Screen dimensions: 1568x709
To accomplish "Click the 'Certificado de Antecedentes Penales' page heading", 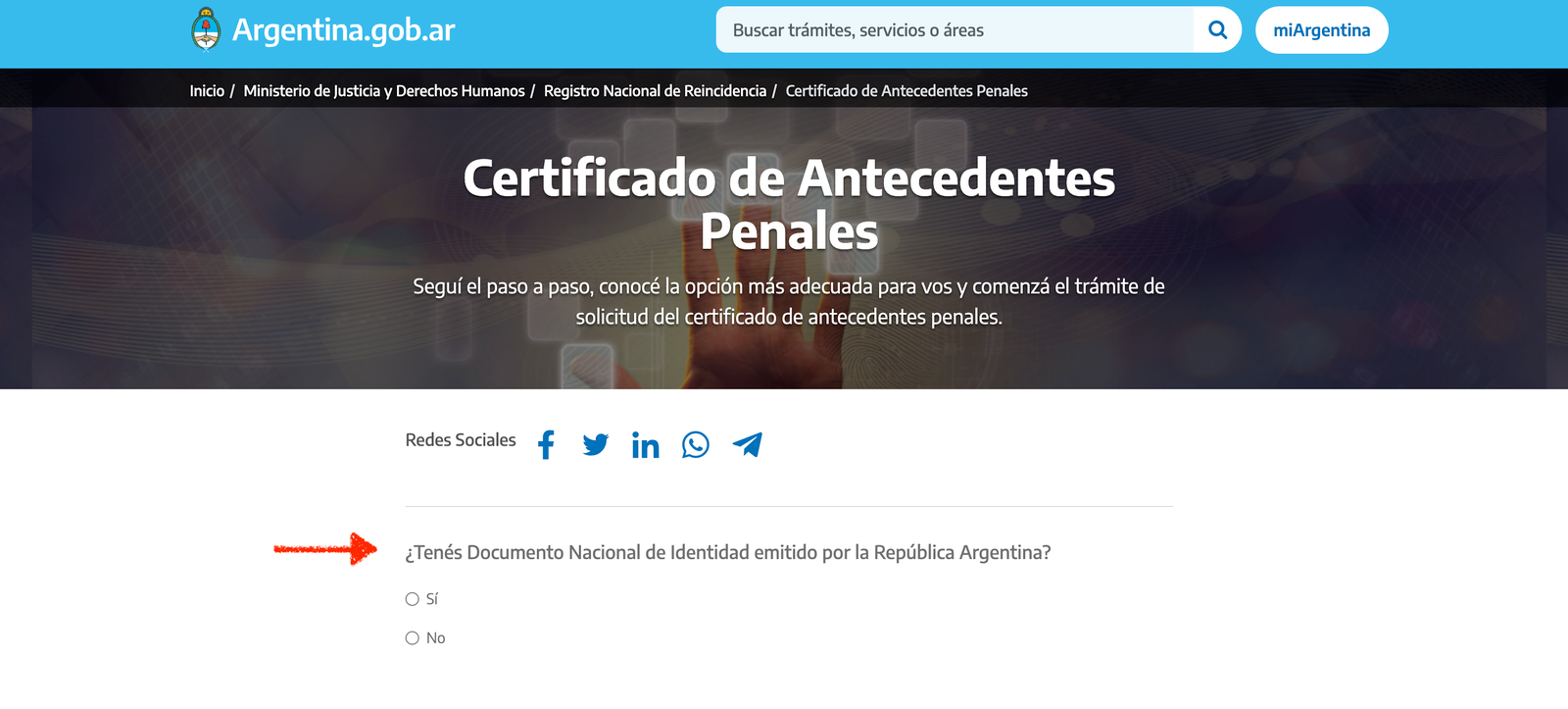I will pos(789,204).
